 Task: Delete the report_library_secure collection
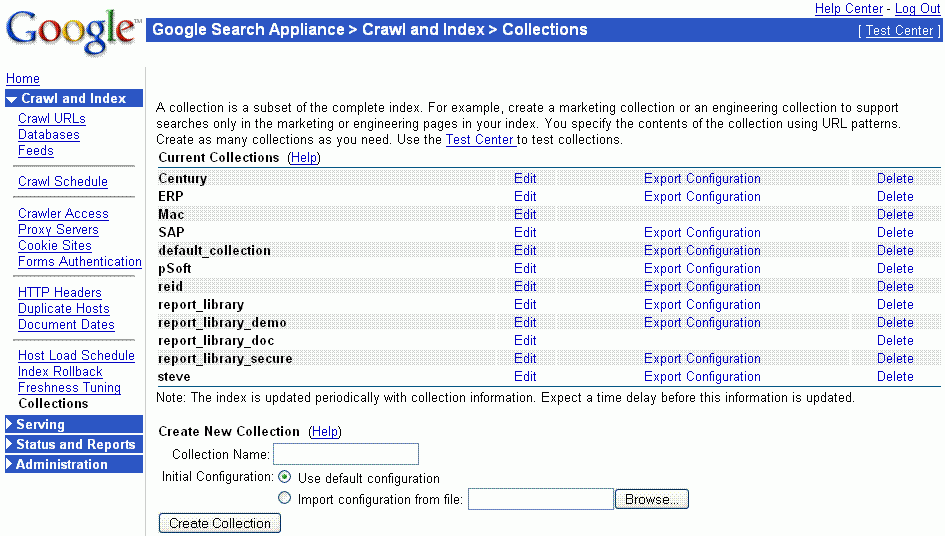point(895,359)
